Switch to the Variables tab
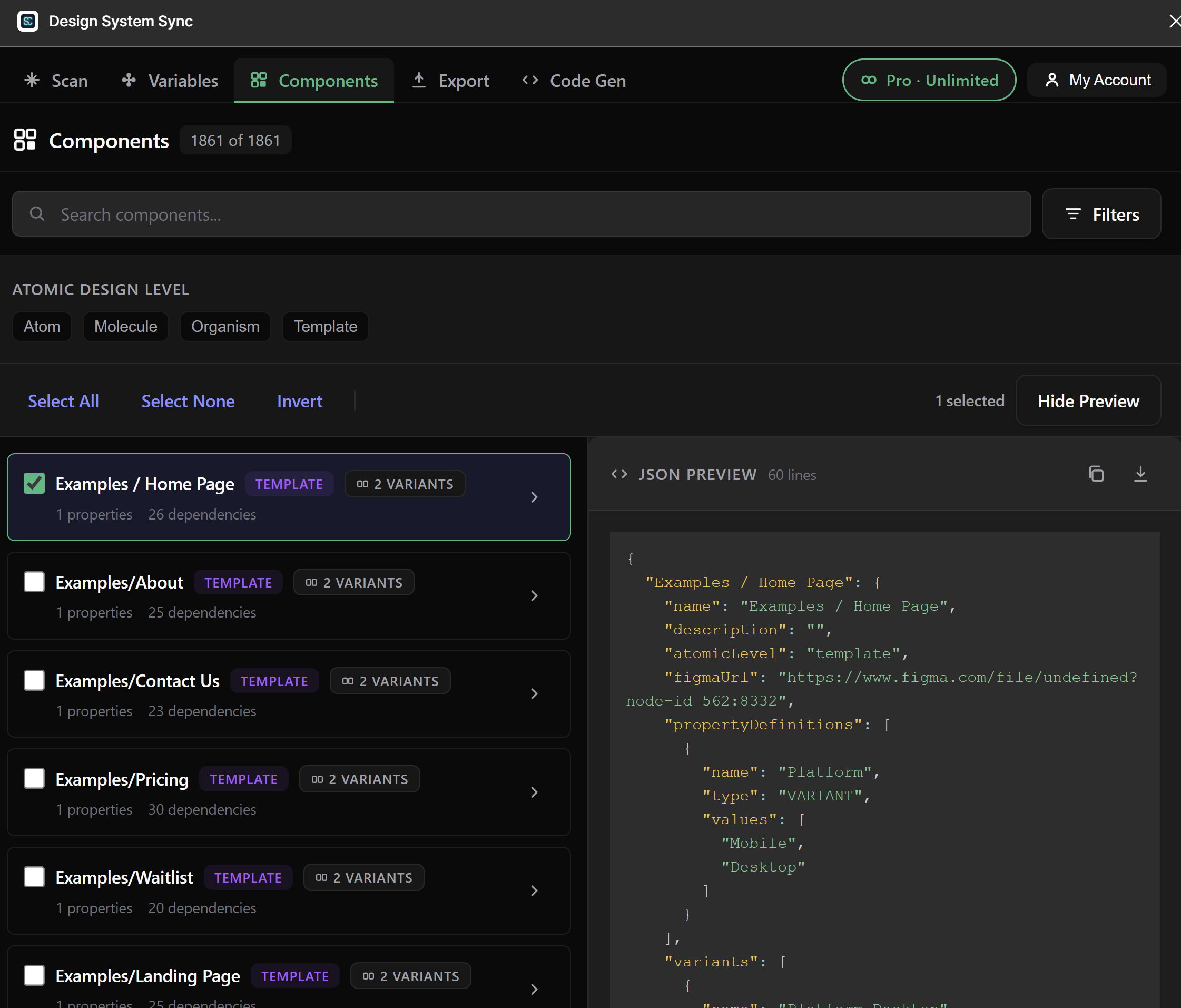Viewport: 1181px width, 1008px height. (x=170, y=81)
